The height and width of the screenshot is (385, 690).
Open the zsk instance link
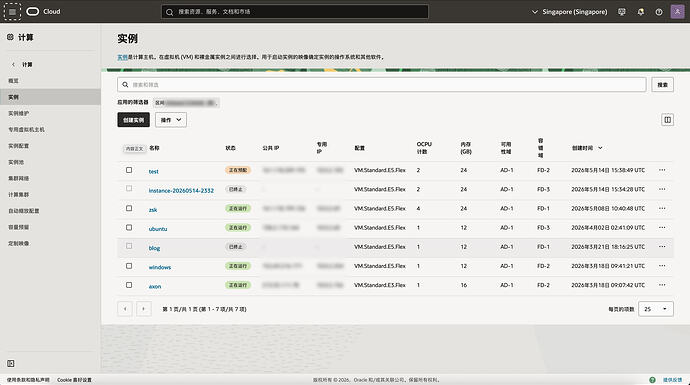pyautogui.click(x=153, y=210)
